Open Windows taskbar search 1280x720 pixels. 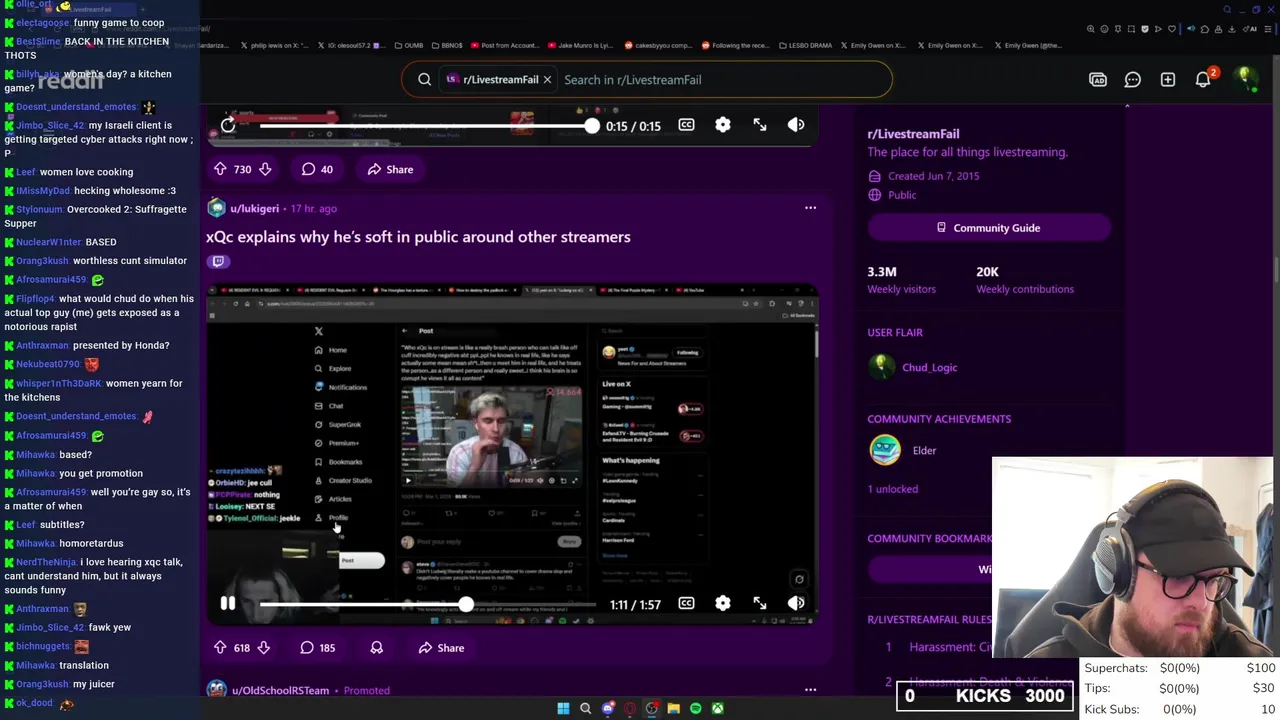click(x=585, y=708)
